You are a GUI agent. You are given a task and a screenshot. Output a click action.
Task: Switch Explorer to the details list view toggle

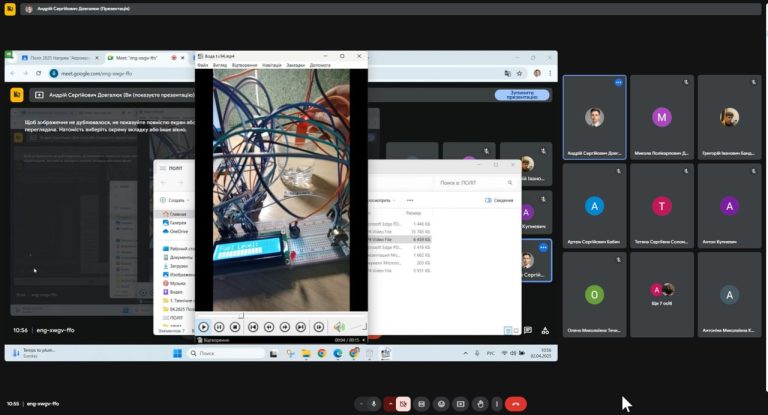pyautogui.click(x=507, y=331)
